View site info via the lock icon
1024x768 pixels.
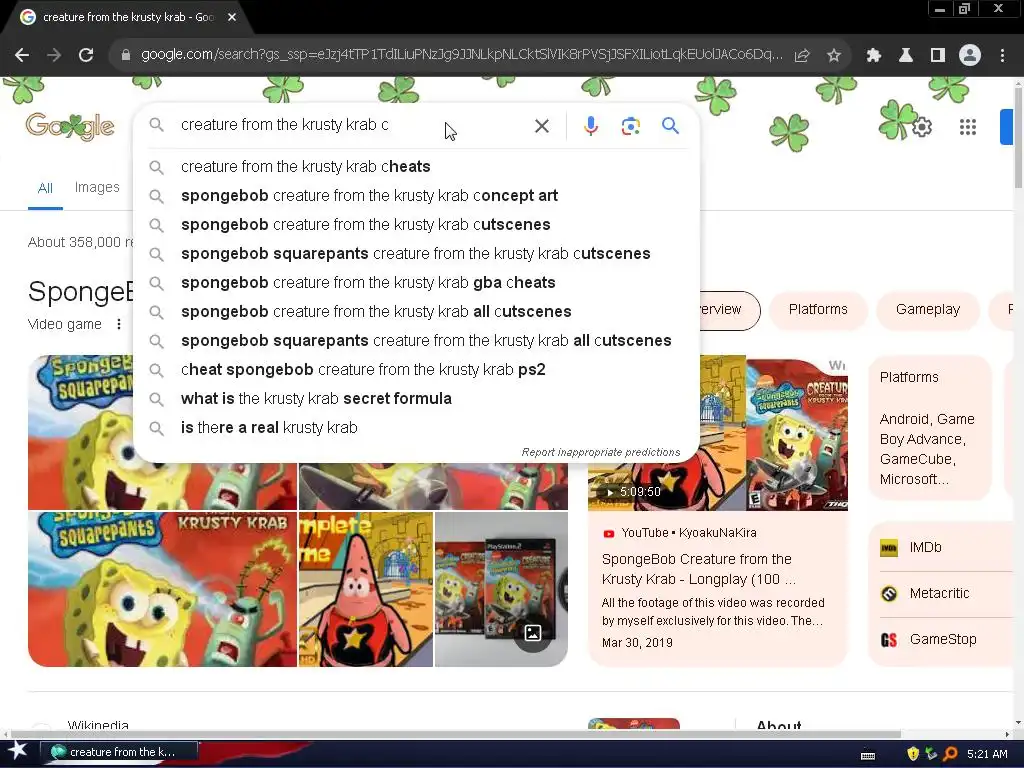point(126,56)
